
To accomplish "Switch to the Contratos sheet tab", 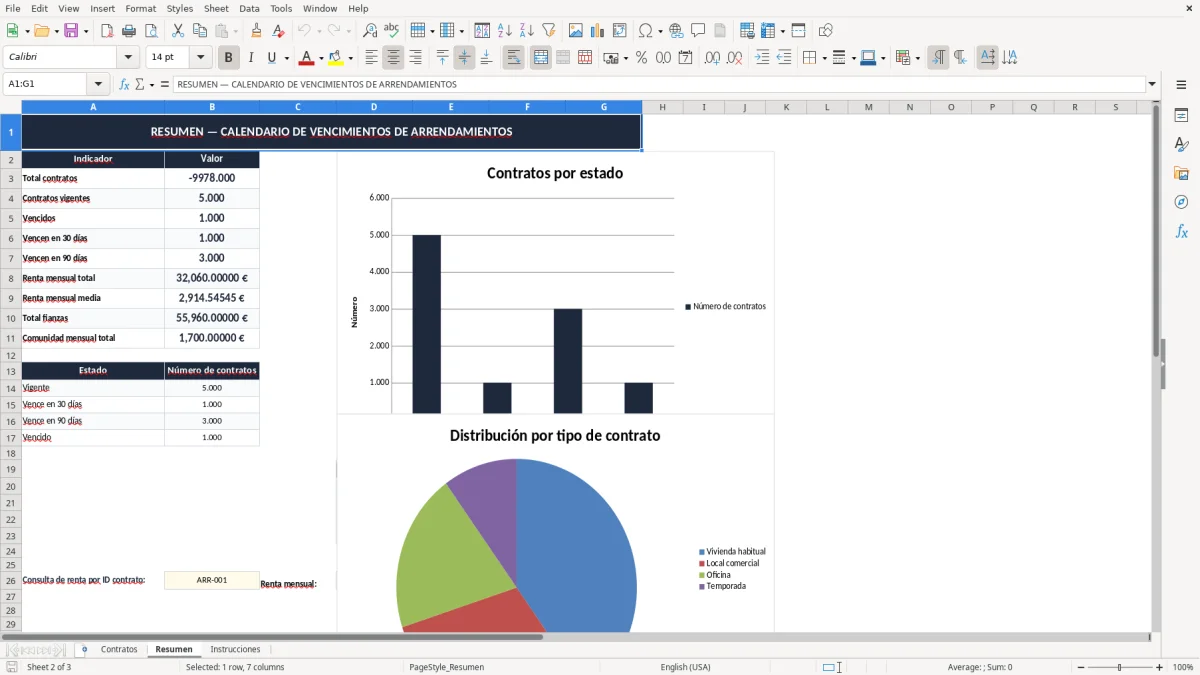I will (119, 650).
